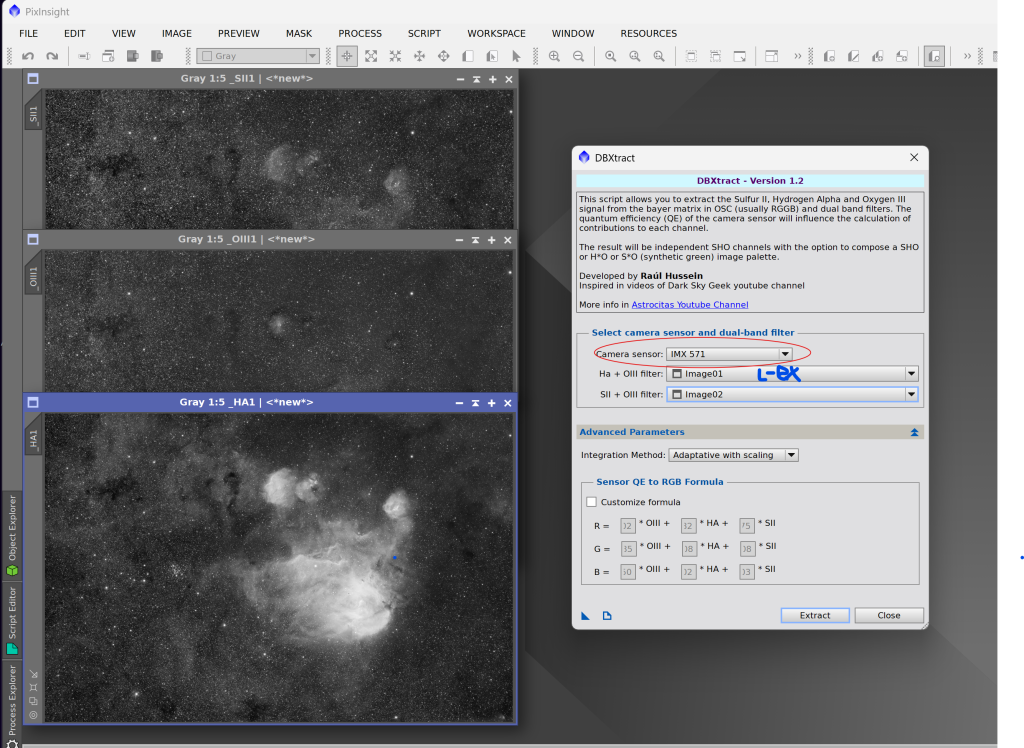Click the document icon at DBXtract bottom-left
This screenshot has width=1024, height=748.
click(607, 615)
